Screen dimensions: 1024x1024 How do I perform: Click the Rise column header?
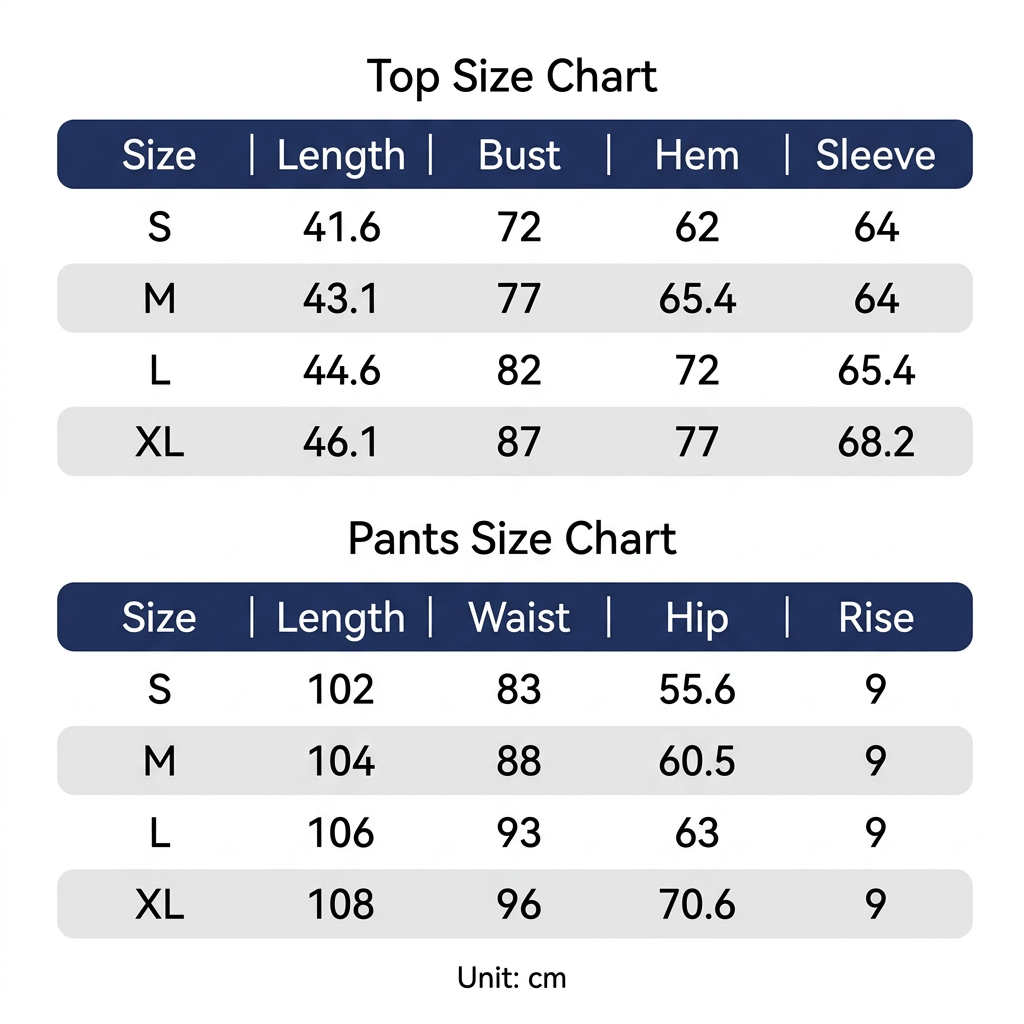click(x=876, y=617)
